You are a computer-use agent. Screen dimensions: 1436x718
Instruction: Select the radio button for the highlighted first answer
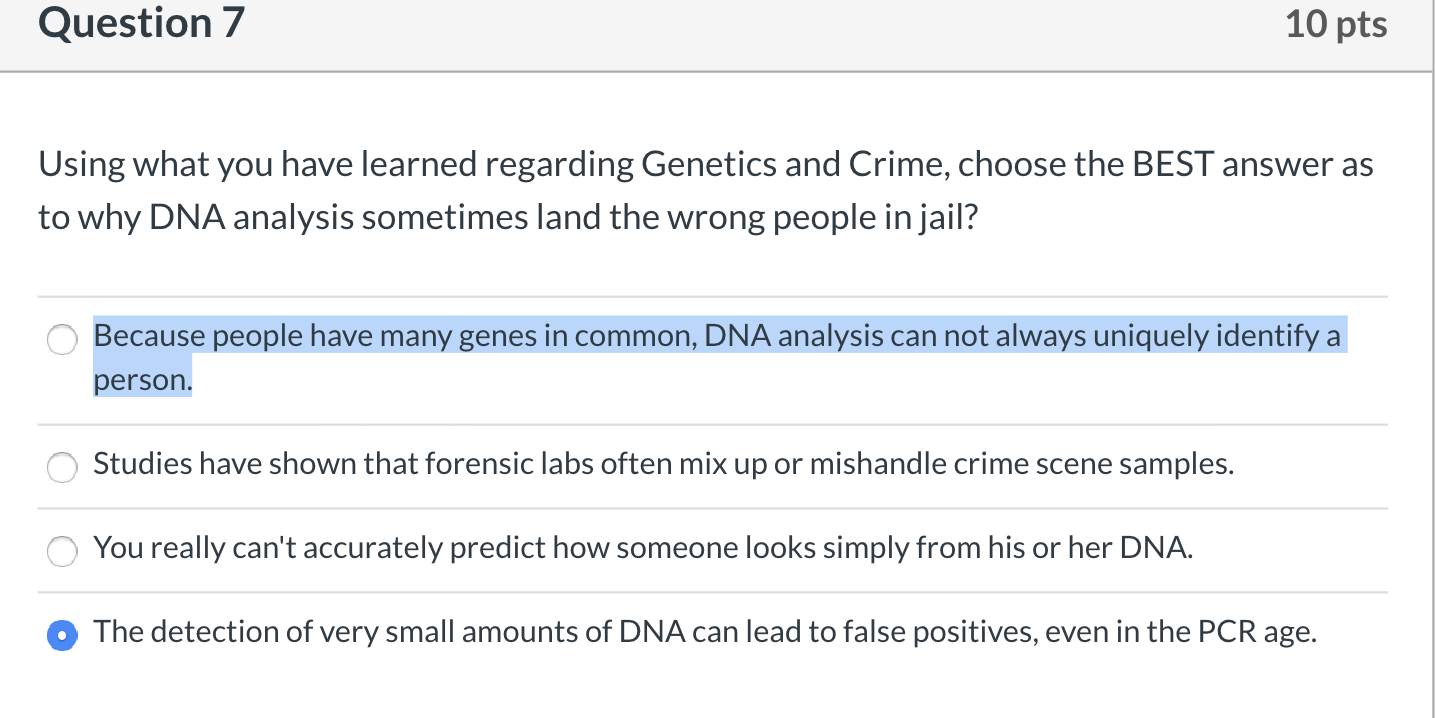(x=62, y=339)
